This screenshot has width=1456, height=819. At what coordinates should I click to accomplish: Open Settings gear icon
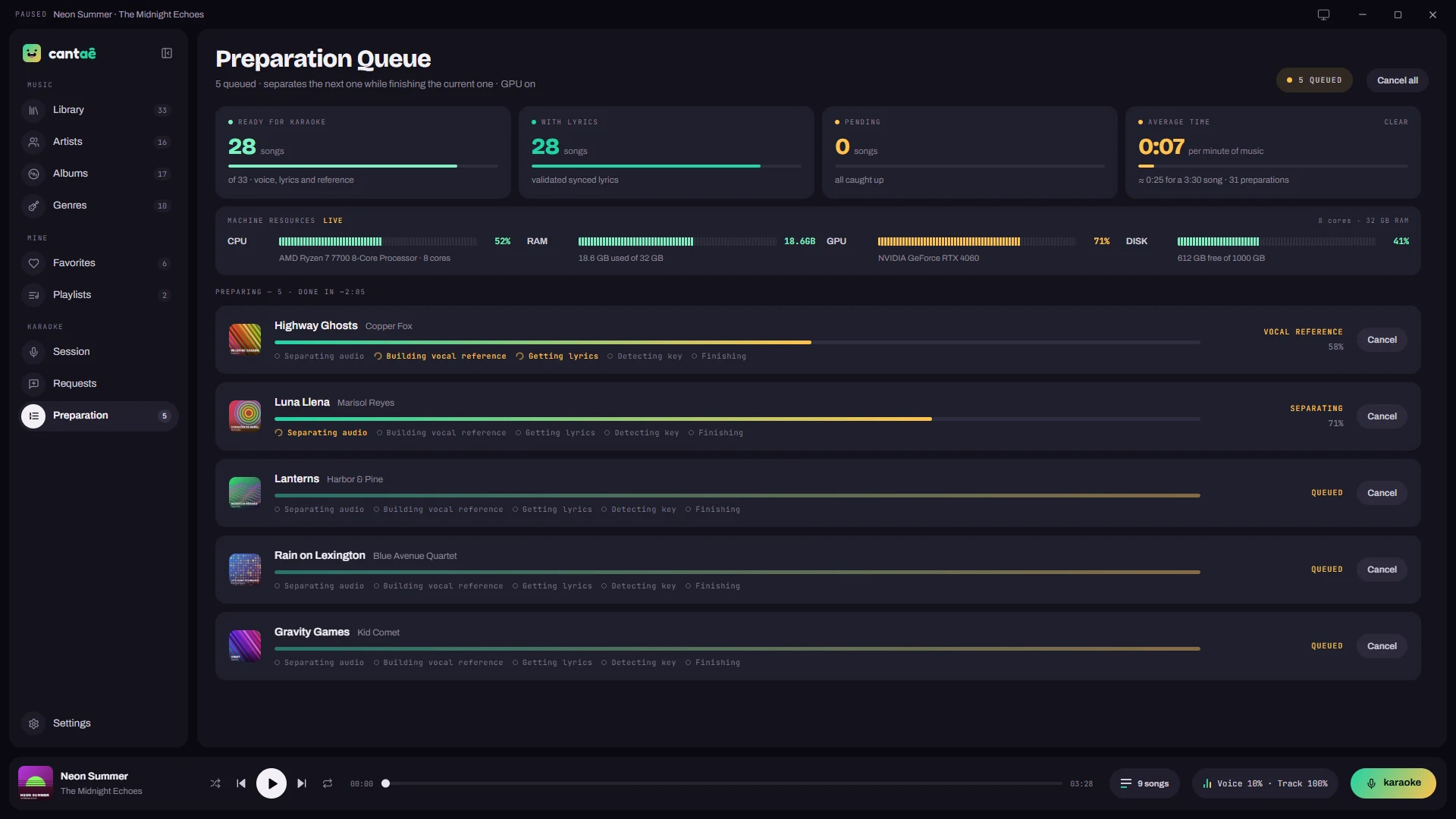[x=33, y=723]
